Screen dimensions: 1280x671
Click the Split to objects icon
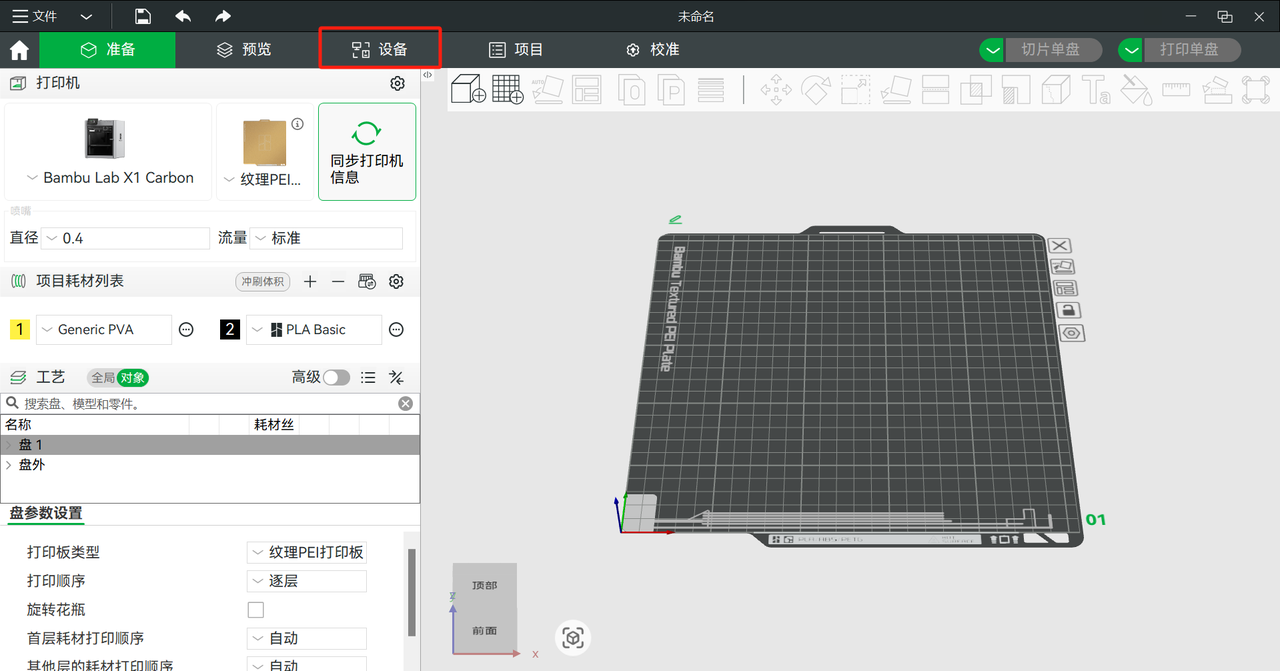click(631, 89)
